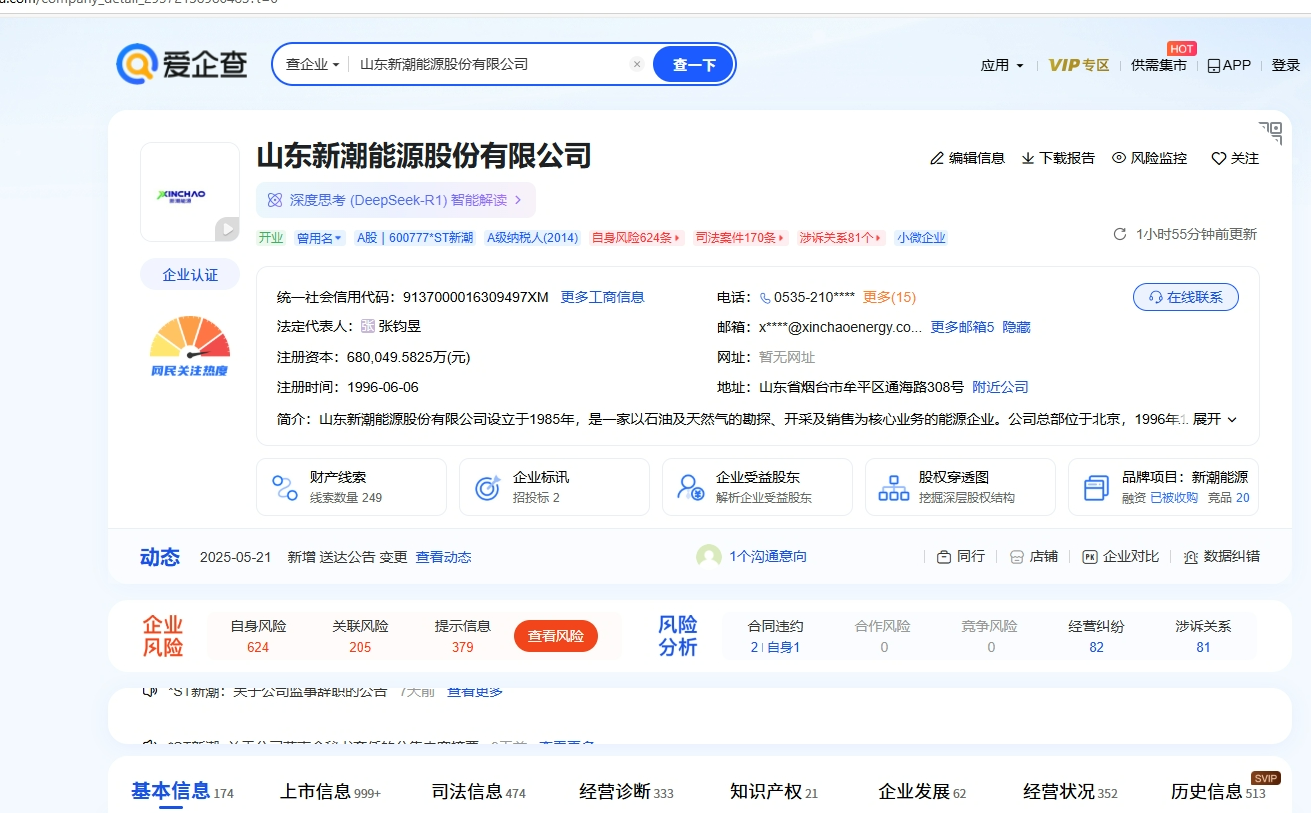The image size is (1311, 813).
Task: Expand the 自身风险624条 tag
Action: 637,238
